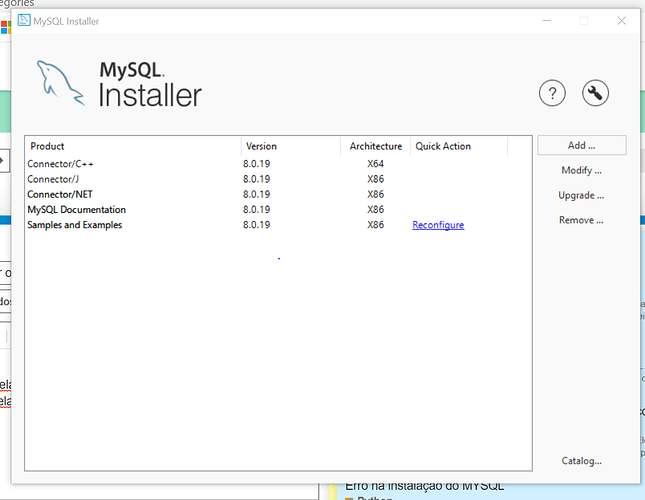Viewport: 645px width, 500px height.
Task: Select the Samples and Examples row
Action: pyautogui.click(x=278, y=225)
